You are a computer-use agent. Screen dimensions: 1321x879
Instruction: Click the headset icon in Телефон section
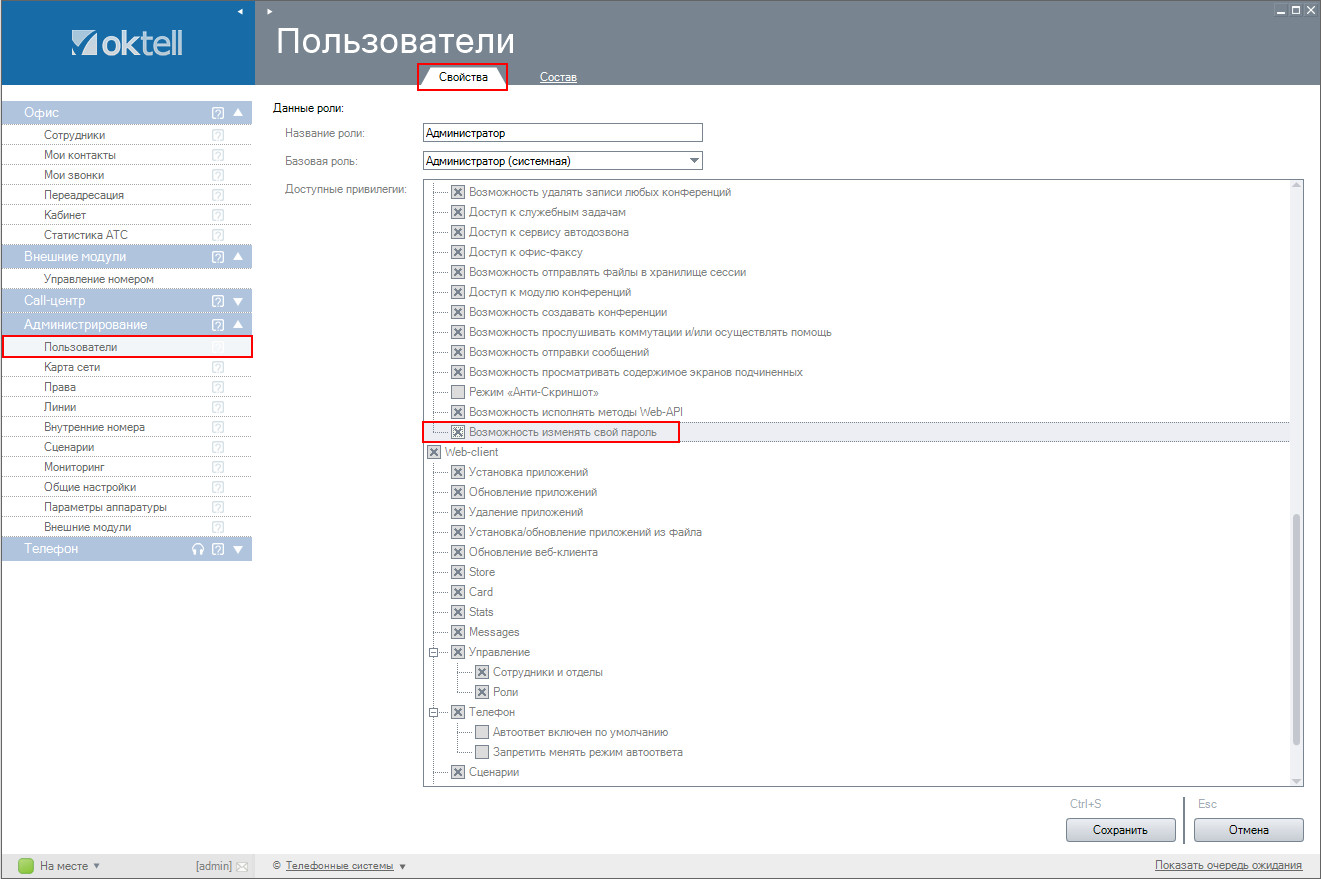198,549
